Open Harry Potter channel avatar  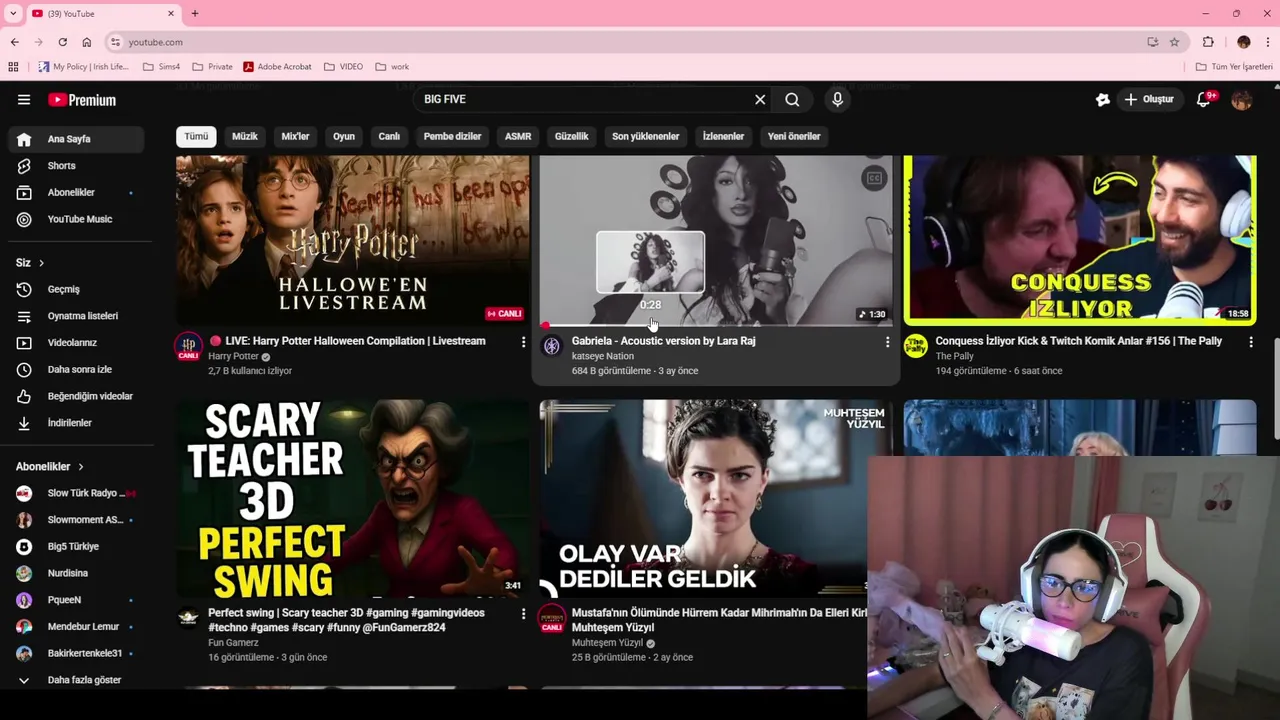point(188,347)
